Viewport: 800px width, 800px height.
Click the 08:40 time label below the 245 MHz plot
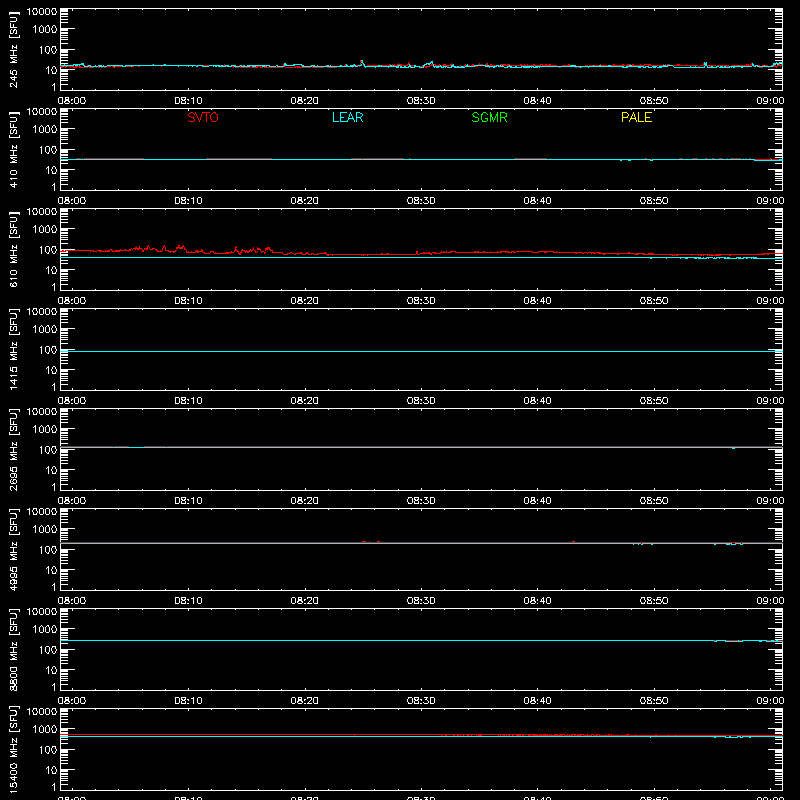pyautogui.click(x=537, y=101)
